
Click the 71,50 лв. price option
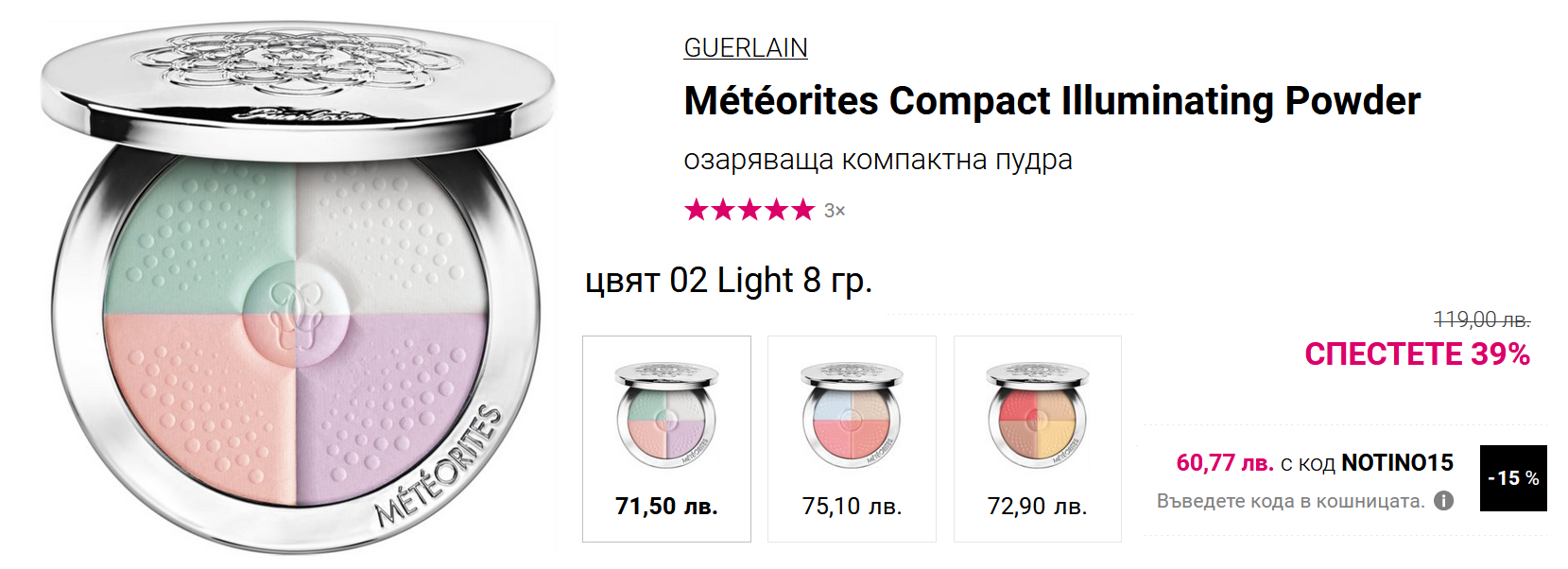click(666, 507)
